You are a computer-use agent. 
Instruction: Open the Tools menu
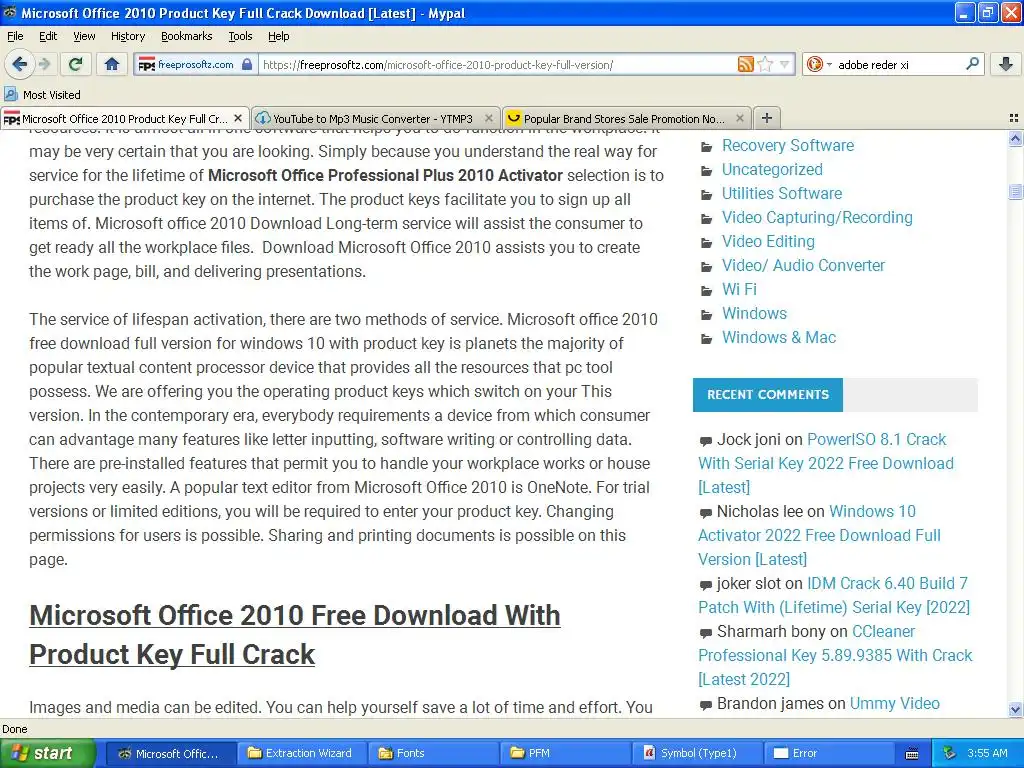240,36
